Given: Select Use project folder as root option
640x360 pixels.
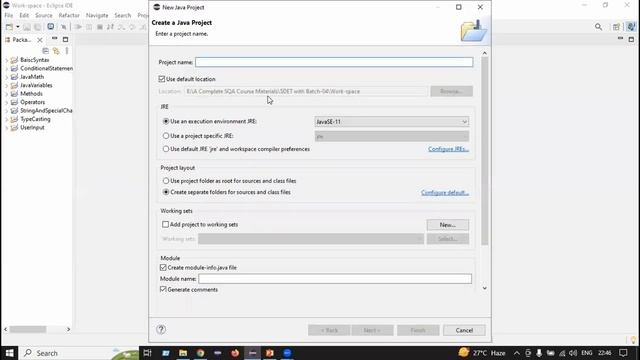Looking at the screenshot, I should [166, 180].
